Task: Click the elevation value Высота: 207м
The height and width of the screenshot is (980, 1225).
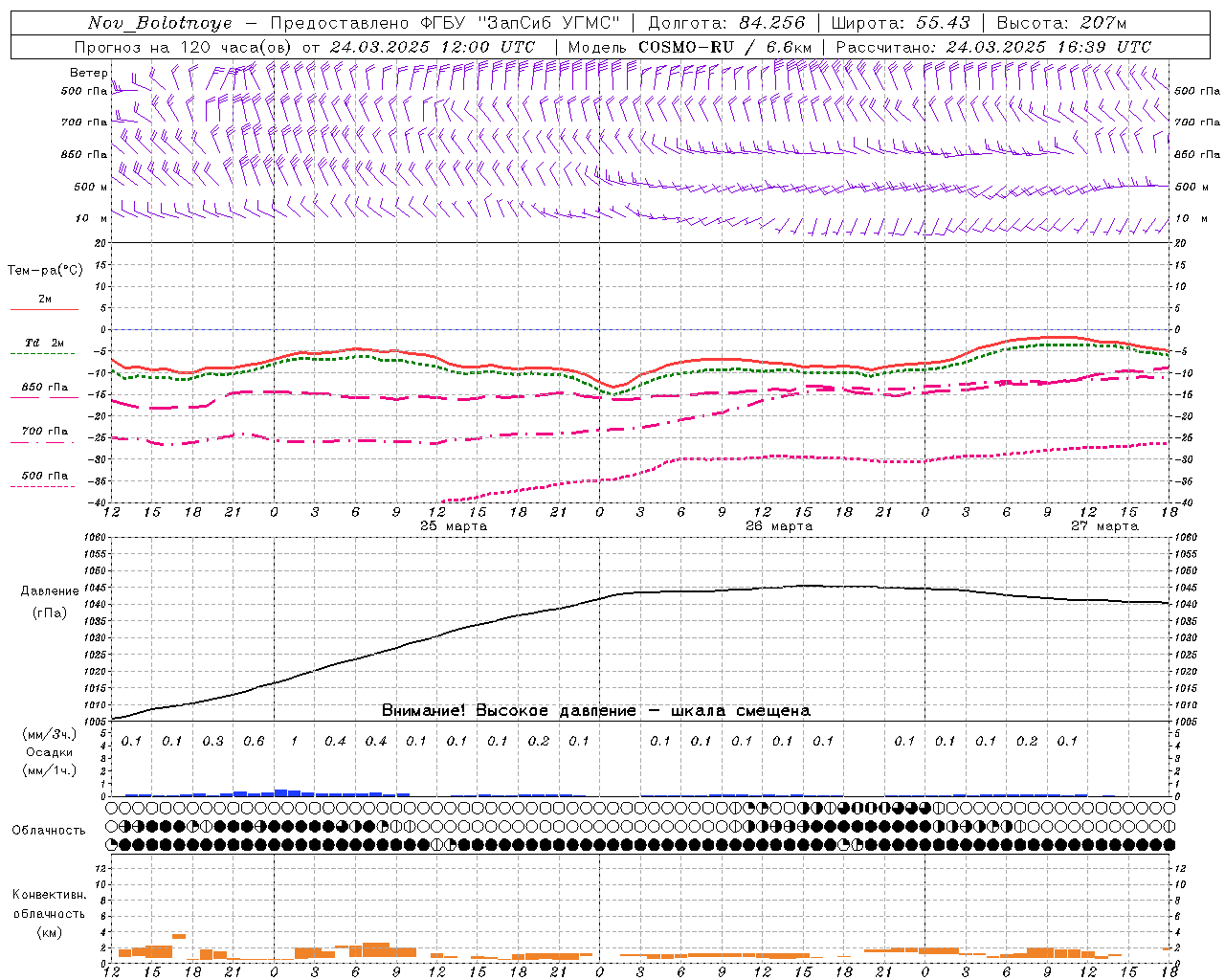Action: tap(1061, 23)
